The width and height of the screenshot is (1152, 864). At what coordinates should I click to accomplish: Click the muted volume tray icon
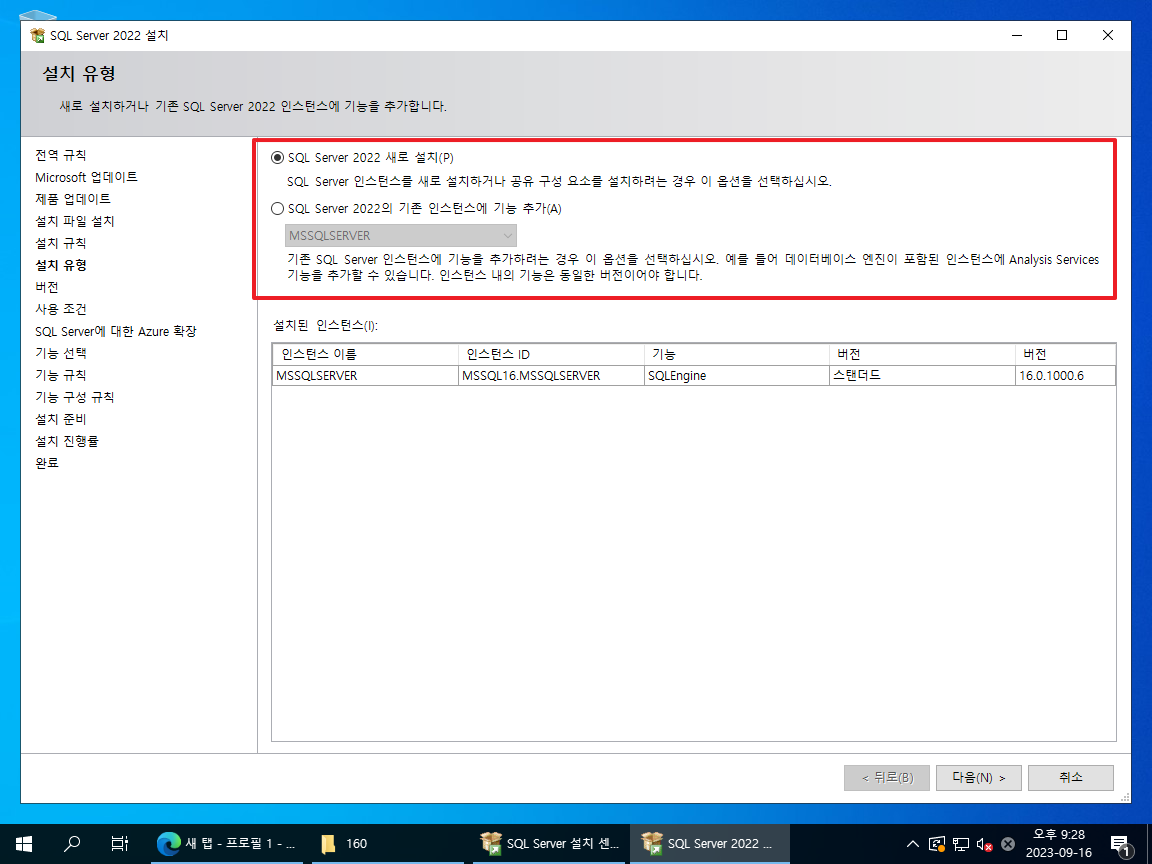984,843
